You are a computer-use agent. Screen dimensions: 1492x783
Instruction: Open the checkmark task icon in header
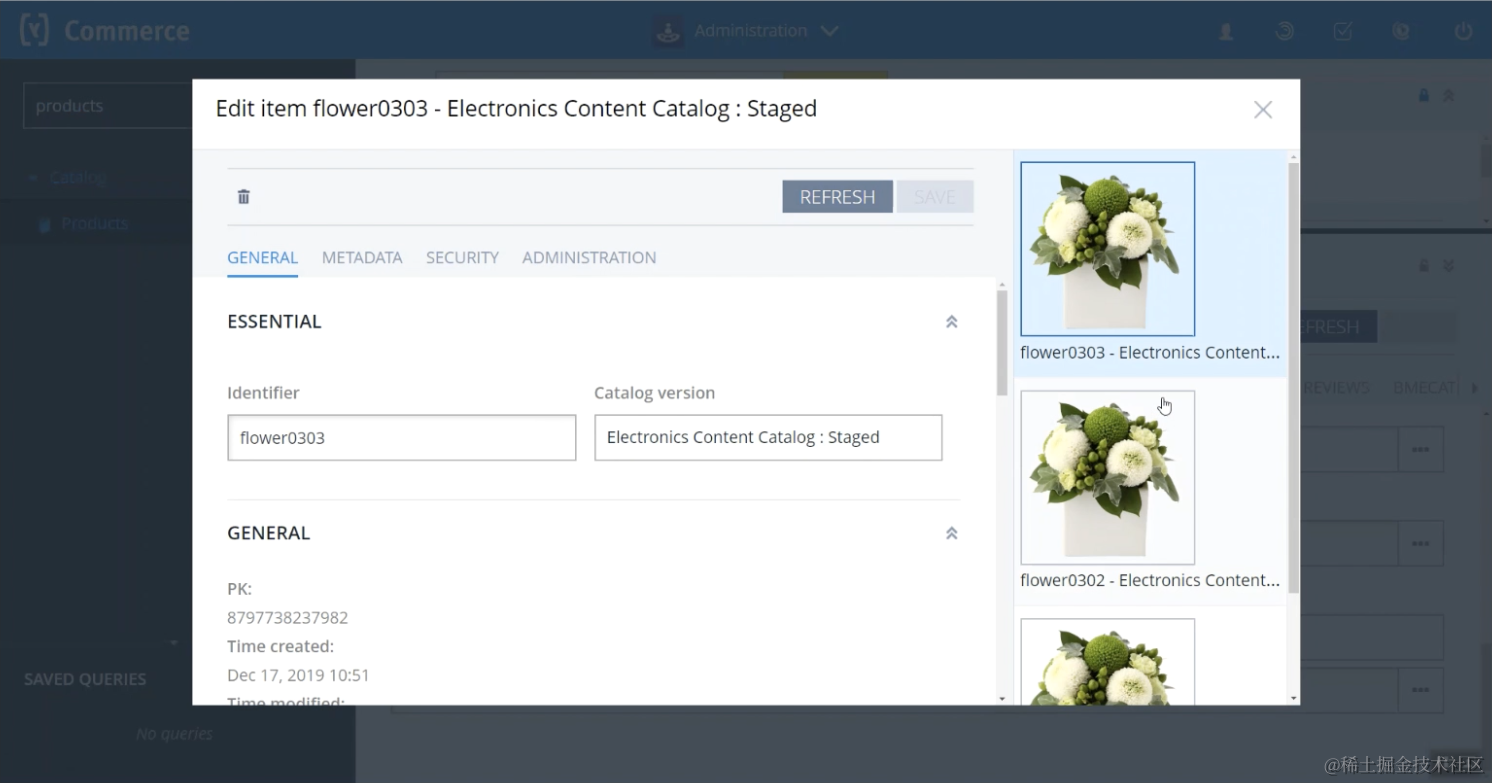(x=1343, y=31)
